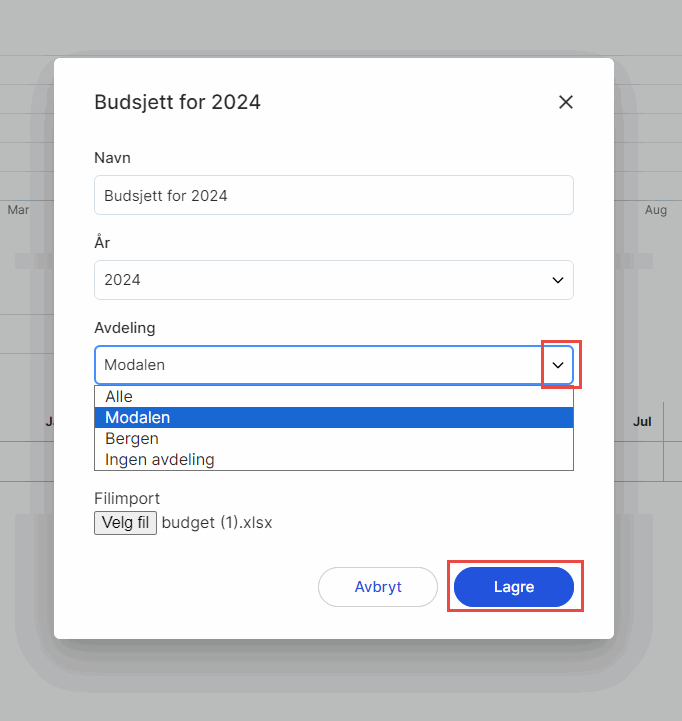Click the 'Mar' month label behind dialog
682x721 pixels.
point(18,210)
